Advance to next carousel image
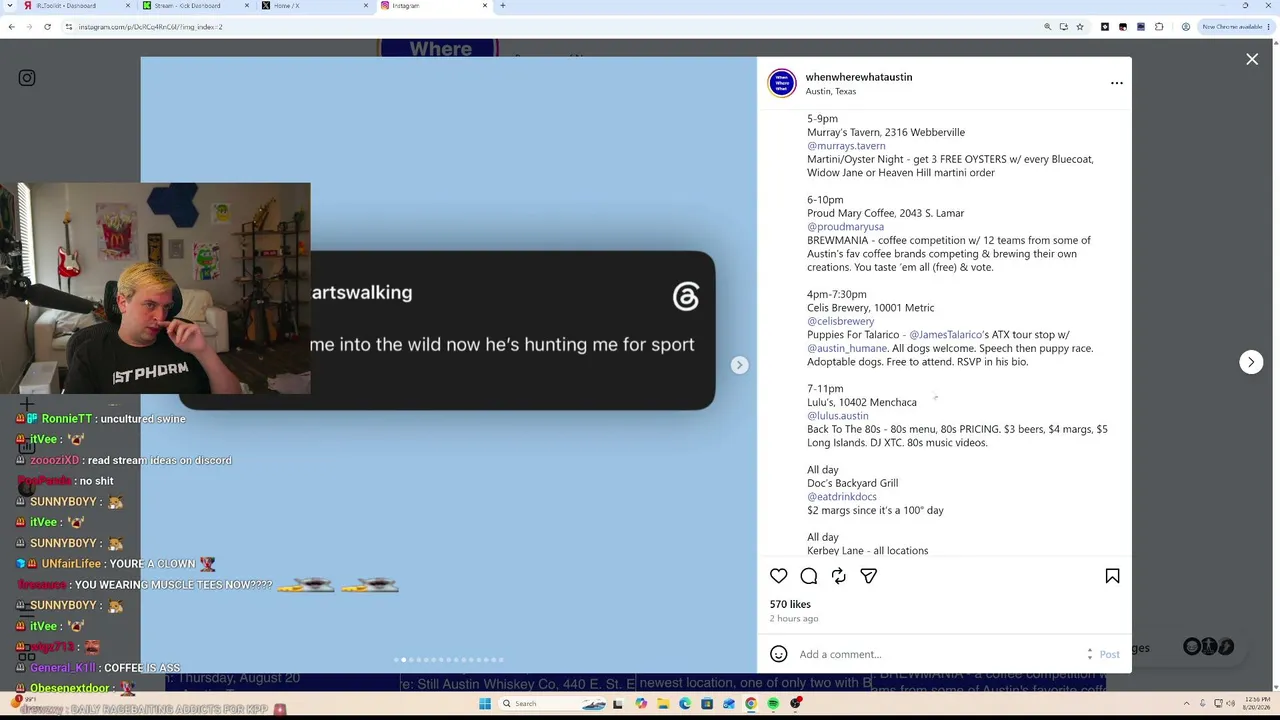The width and height of the screenshot is (1280, 720). (739, 365)
